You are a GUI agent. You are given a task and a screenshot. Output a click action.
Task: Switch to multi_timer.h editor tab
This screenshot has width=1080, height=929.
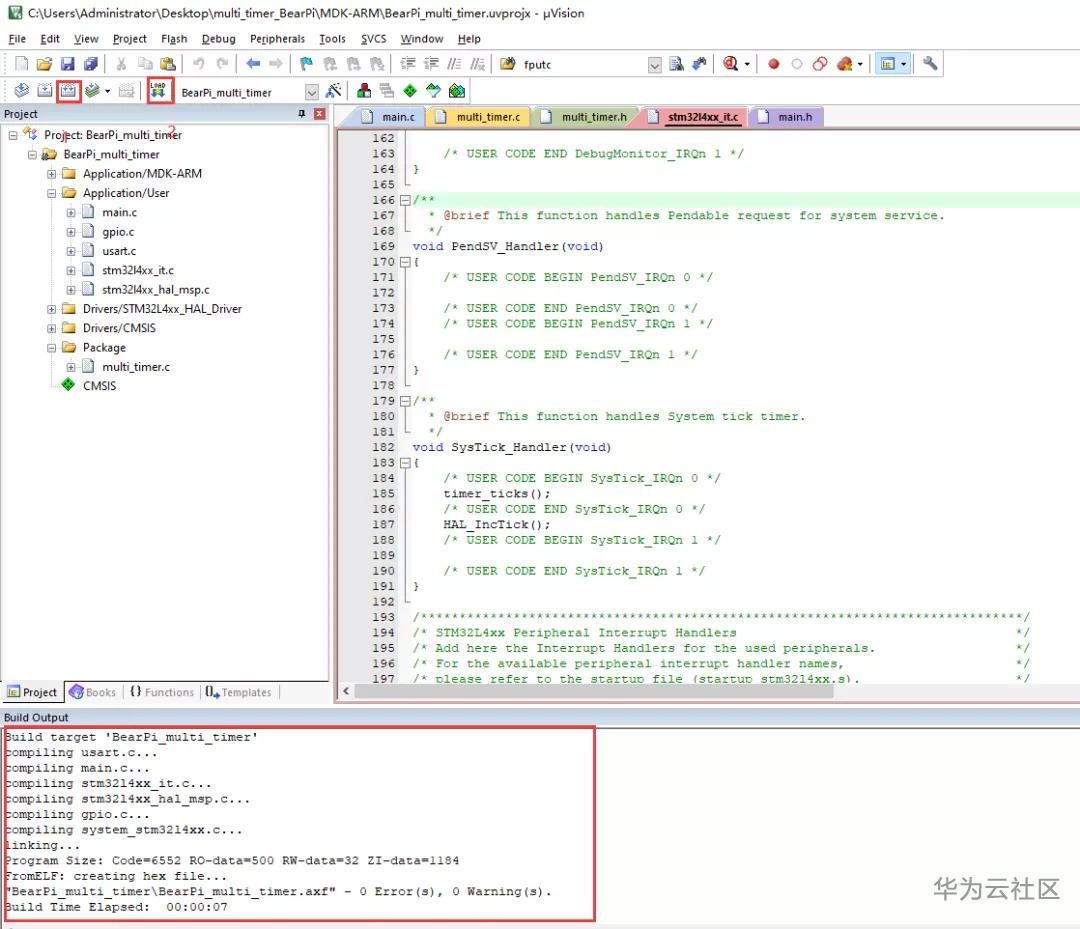584,117
